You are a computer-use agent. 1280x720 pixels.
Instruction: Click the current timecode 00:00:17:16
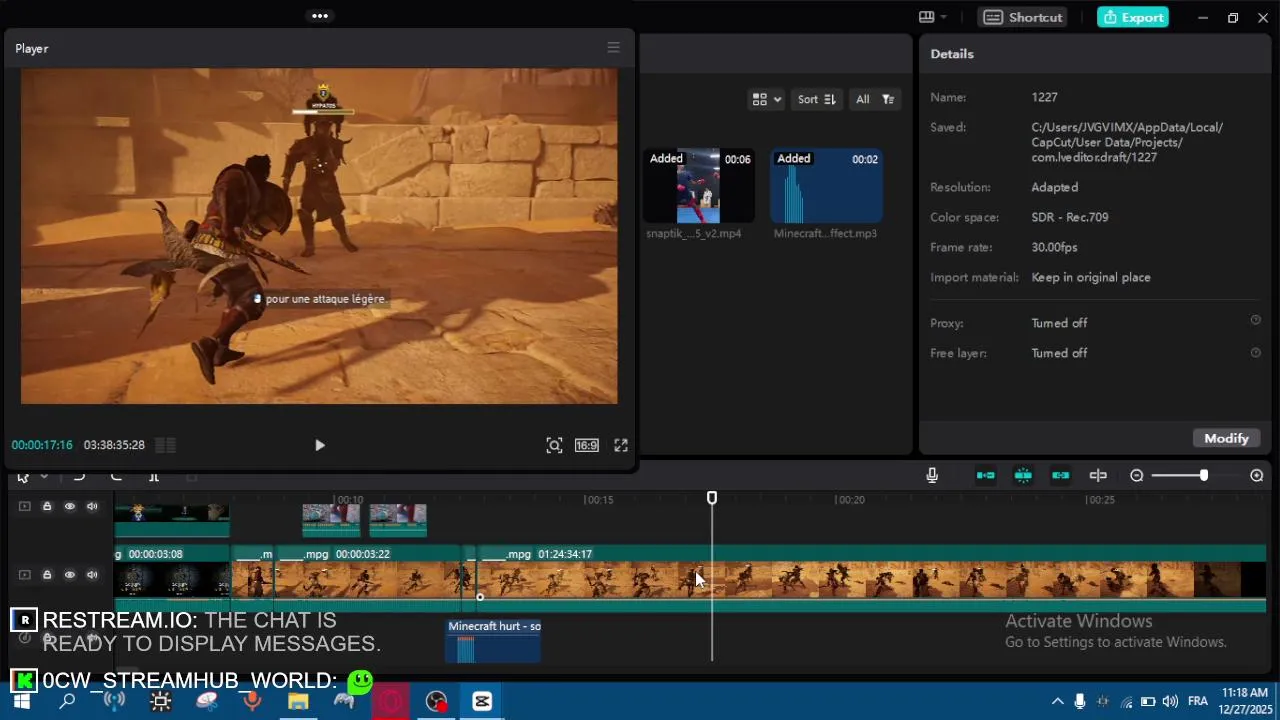(42, 445)
